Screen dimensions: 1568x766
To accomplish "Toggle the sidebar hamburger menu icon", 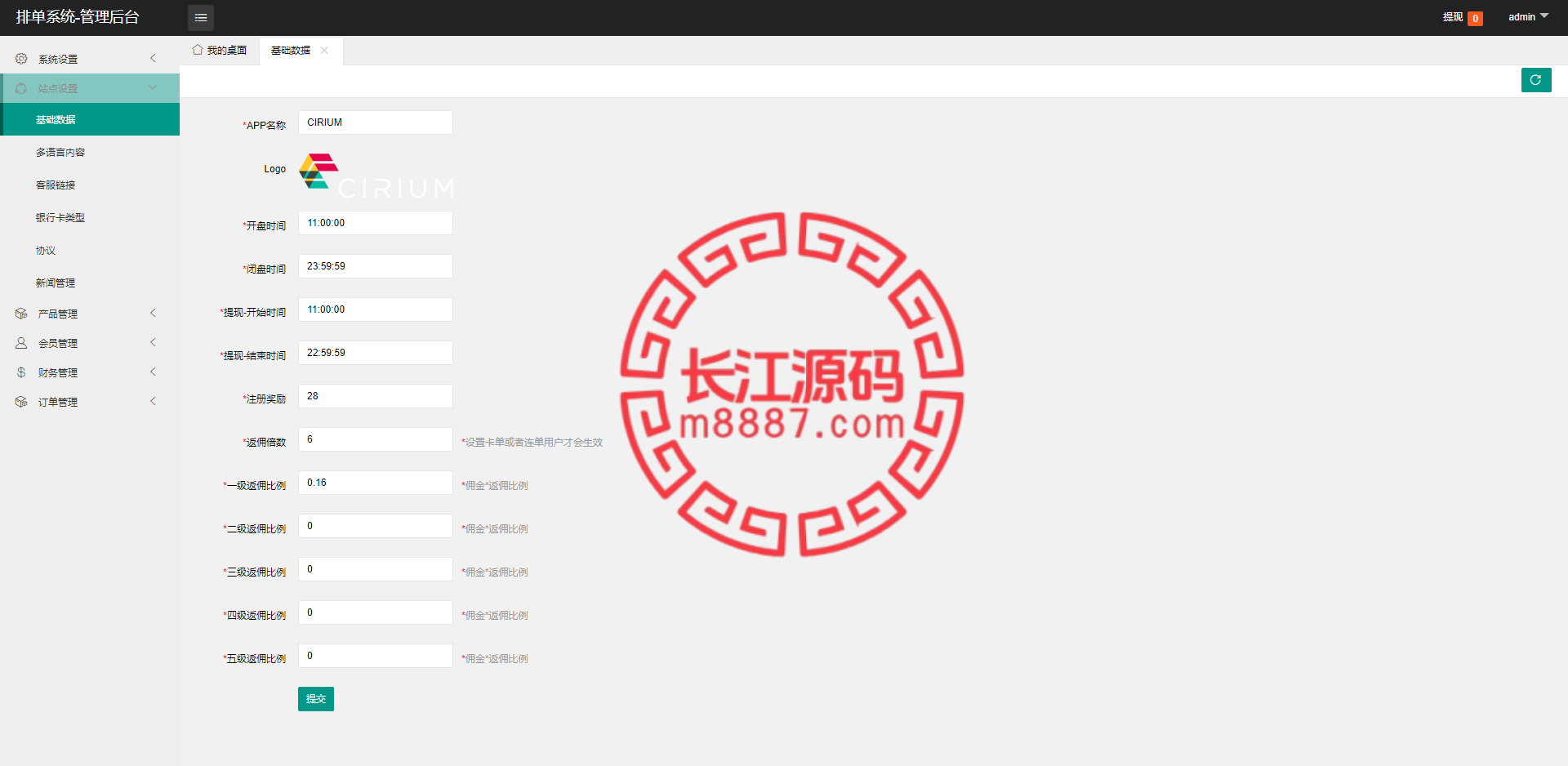I will (x=201, y=17).
